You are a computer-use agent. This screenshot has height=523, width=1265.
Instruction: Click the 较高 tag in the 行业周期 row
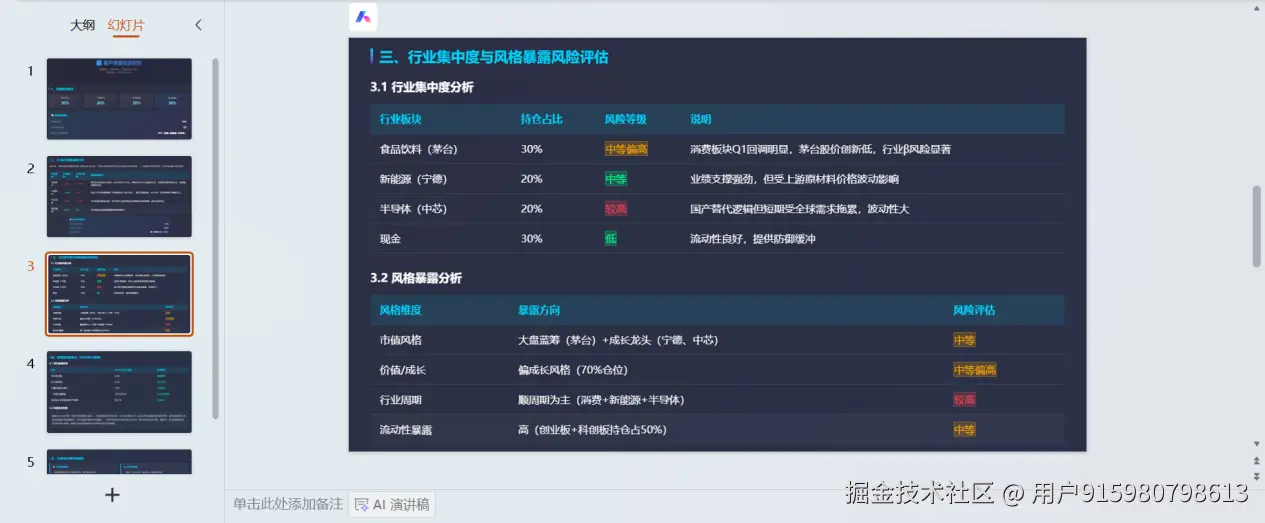point(964,400)
